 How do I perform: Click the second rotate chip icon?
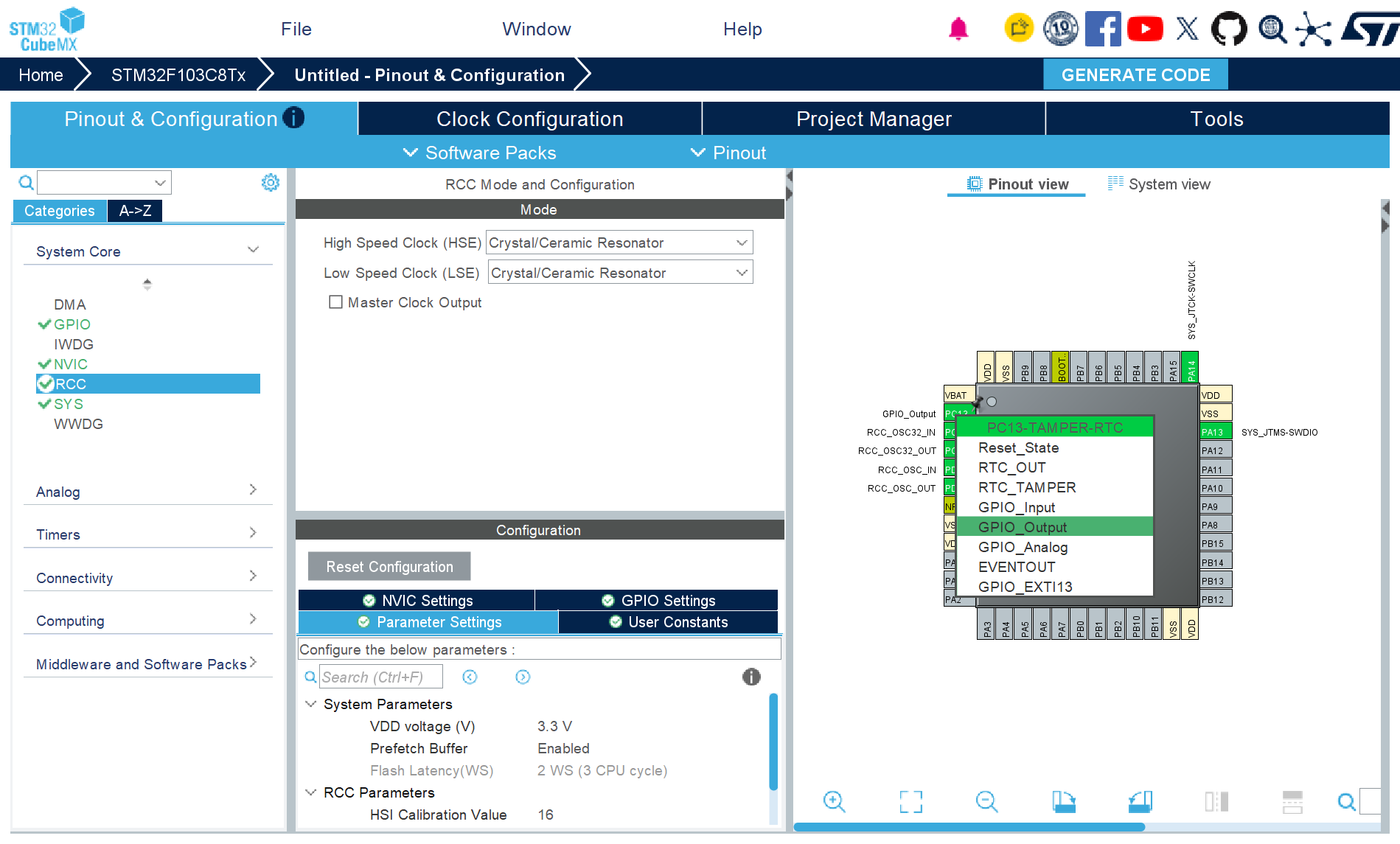click(1140, 801)
